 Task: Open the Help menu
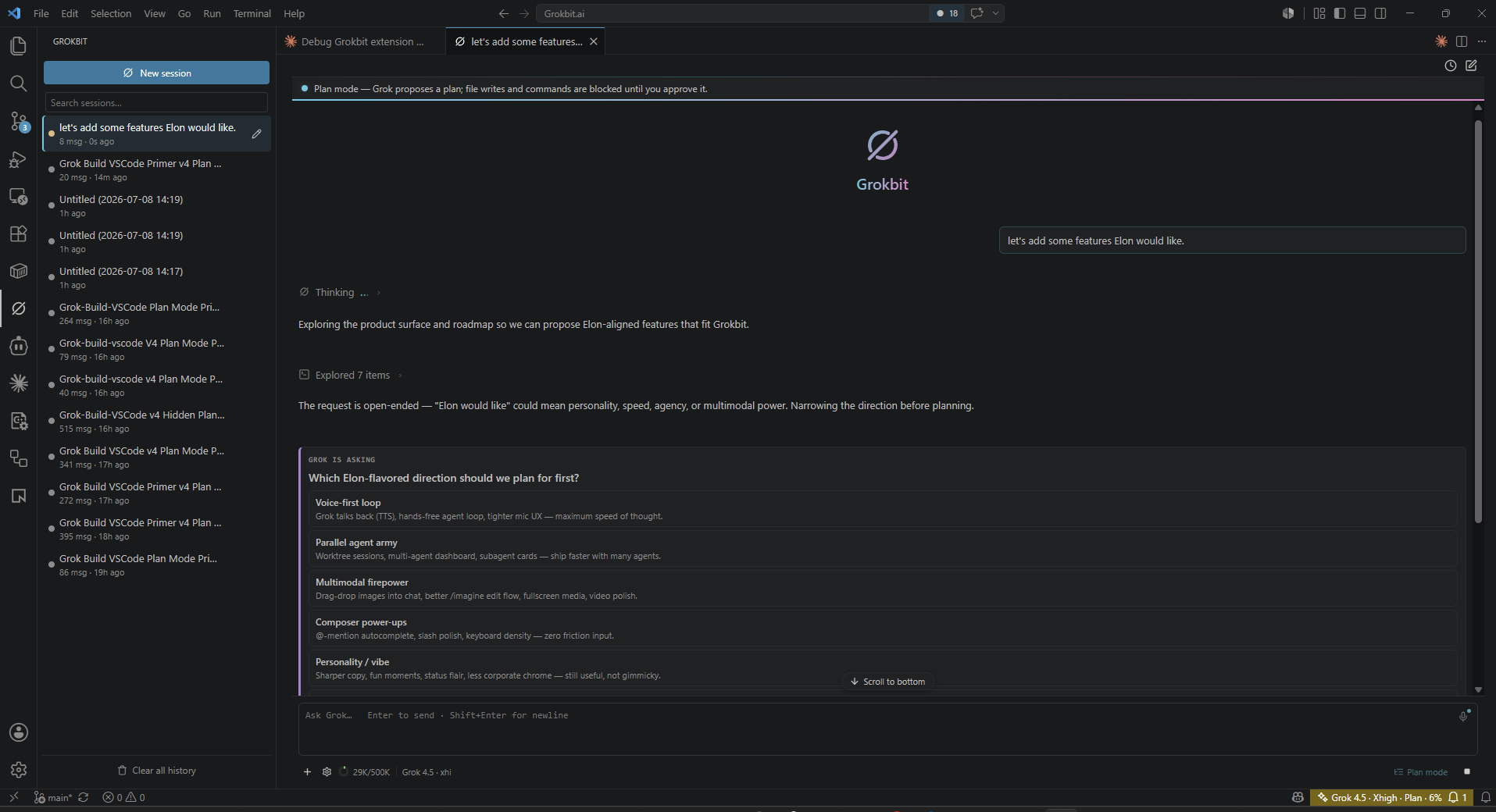coord(294,13)
